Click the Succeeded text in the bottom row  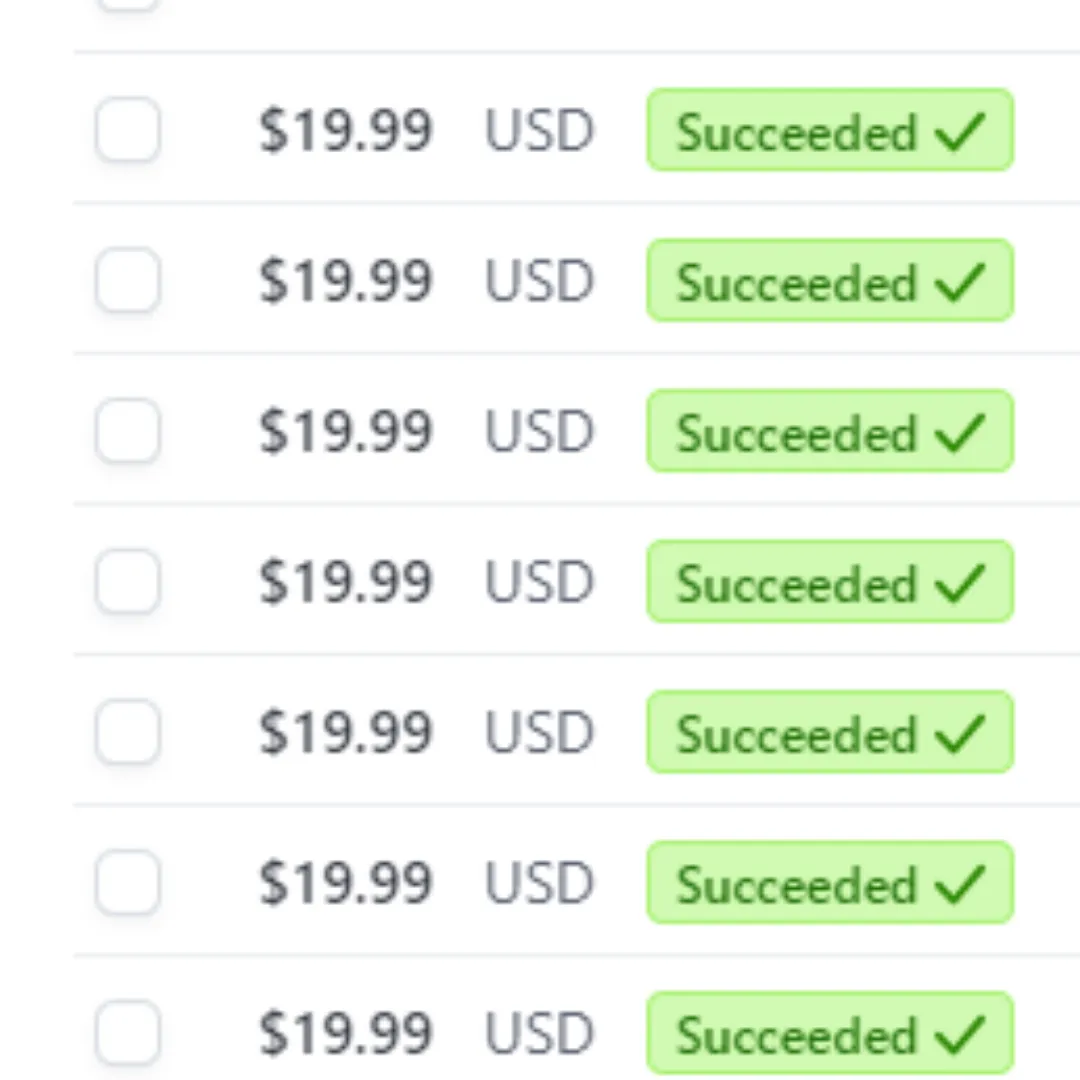pyautogui.click(x=797, y=1035)
